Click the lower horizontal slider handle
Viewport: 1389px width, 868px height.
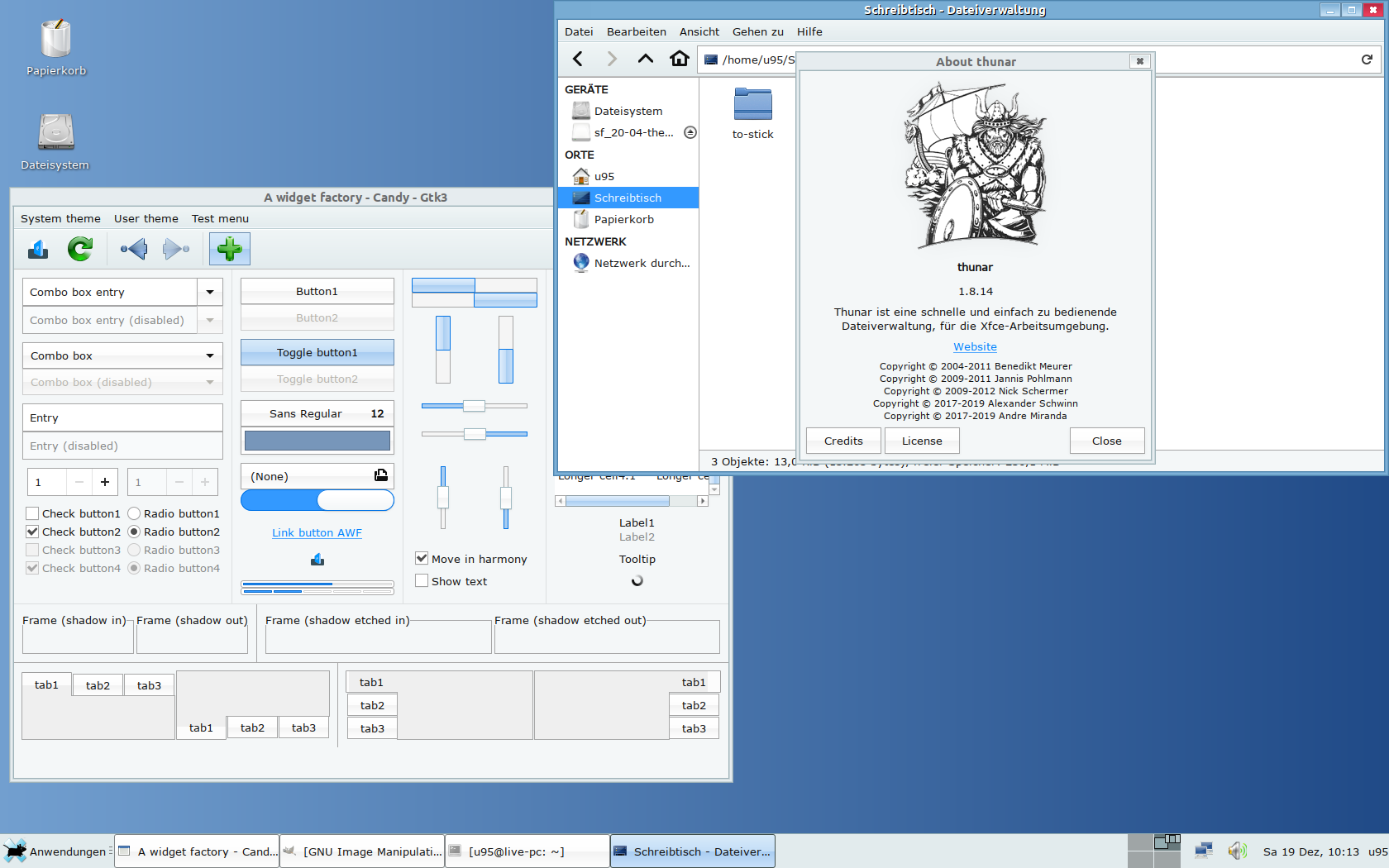475,434
